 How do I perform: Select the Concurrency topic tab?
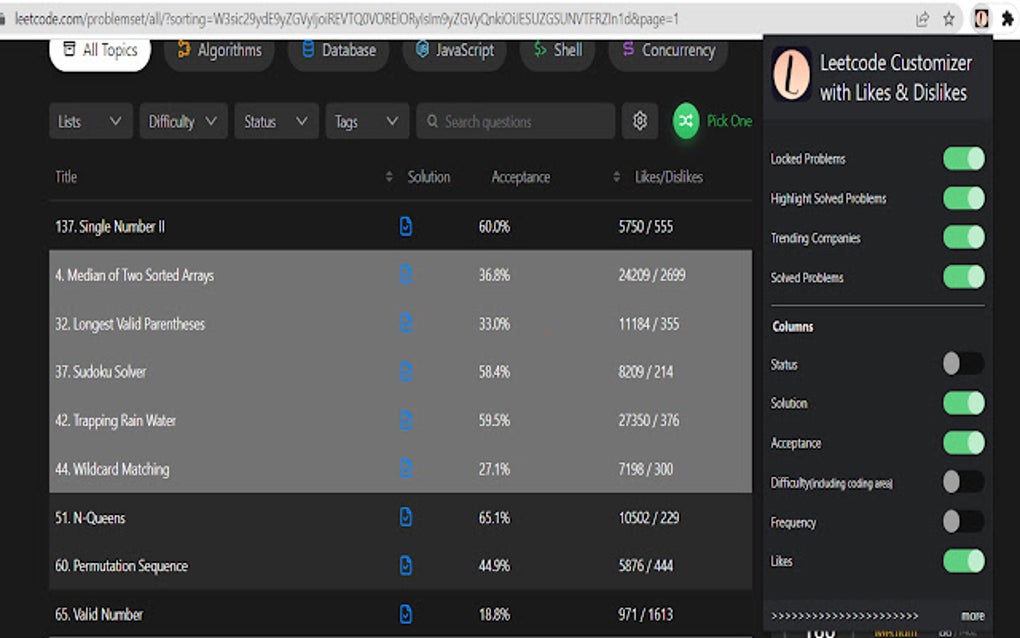[668, 51]
